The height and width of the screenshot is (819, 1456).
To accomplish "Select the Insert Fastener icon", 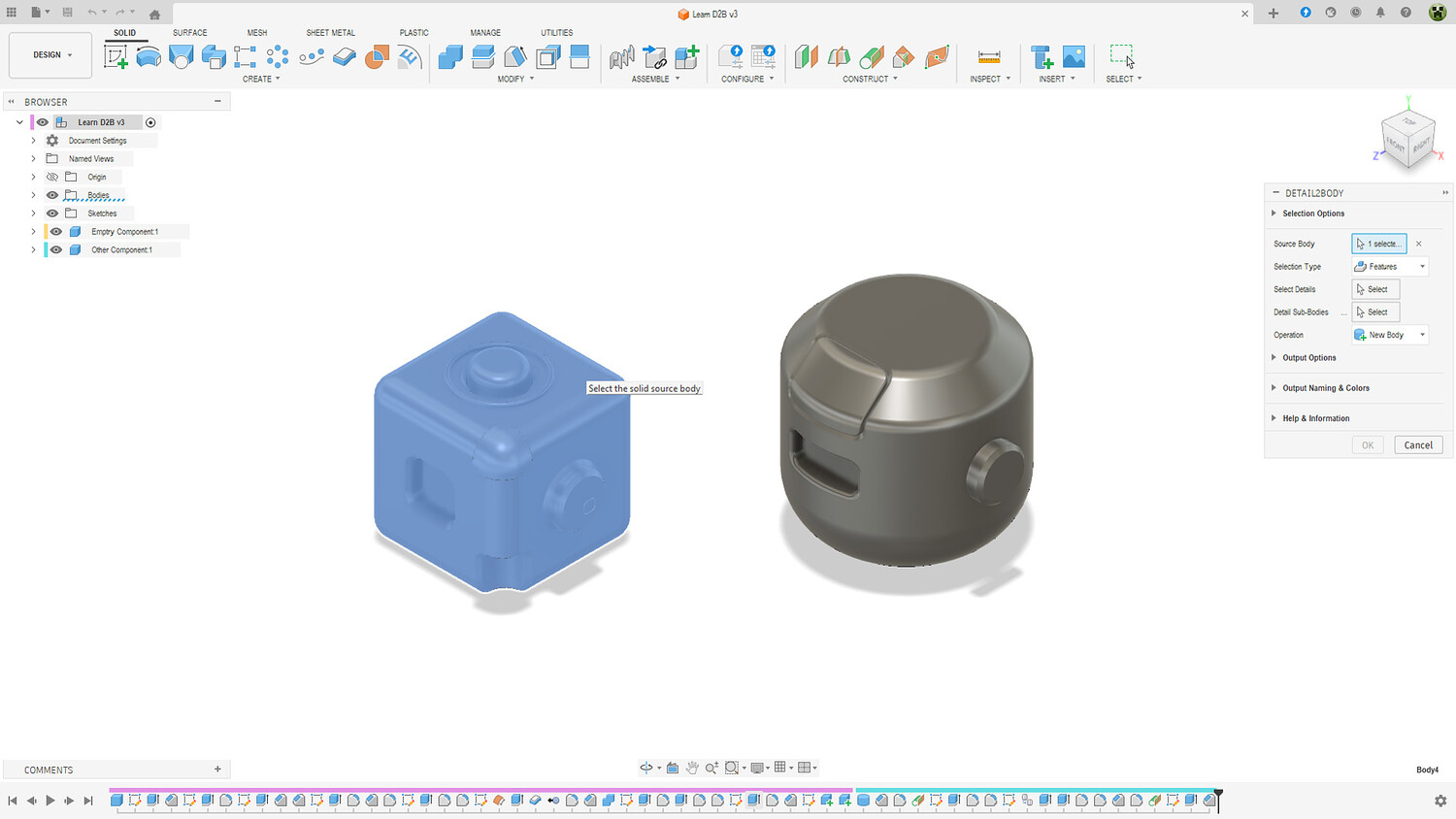I will 1042,56.
